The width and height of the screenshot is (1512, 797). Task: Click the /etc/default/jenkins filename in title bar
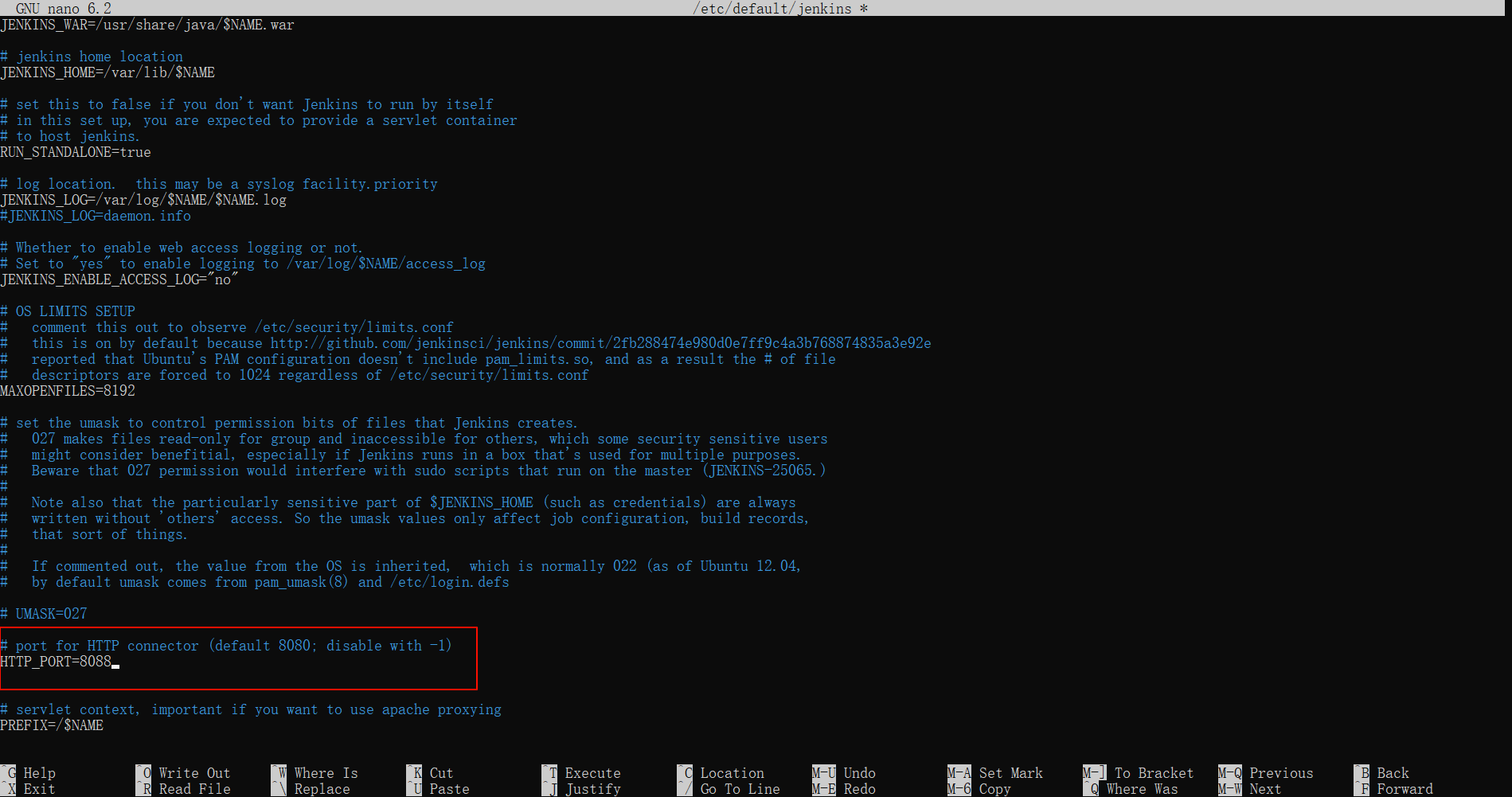coord(772,8)
